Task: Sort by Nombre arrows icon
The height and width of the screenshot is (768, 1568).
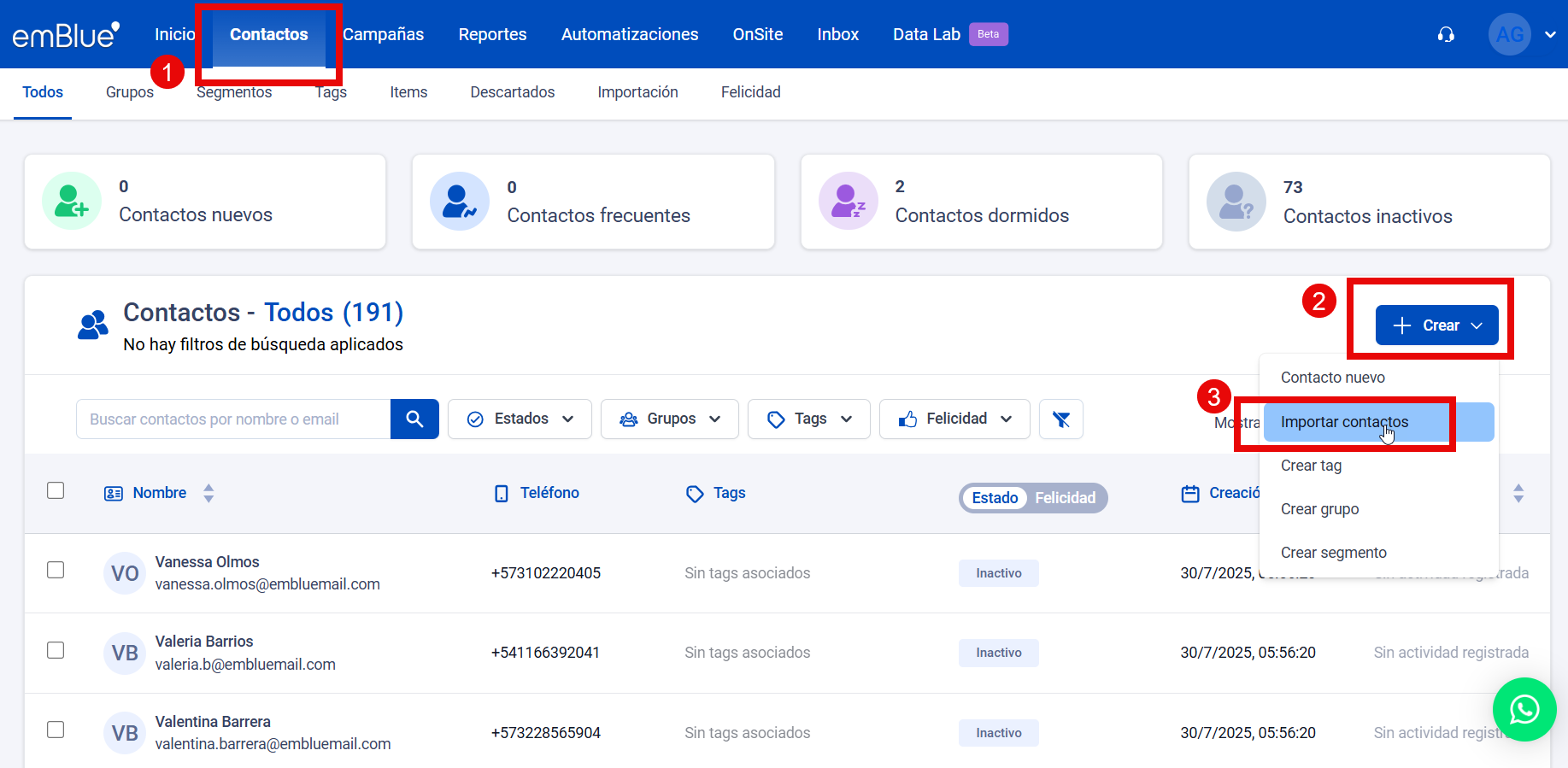Action: 208,493
